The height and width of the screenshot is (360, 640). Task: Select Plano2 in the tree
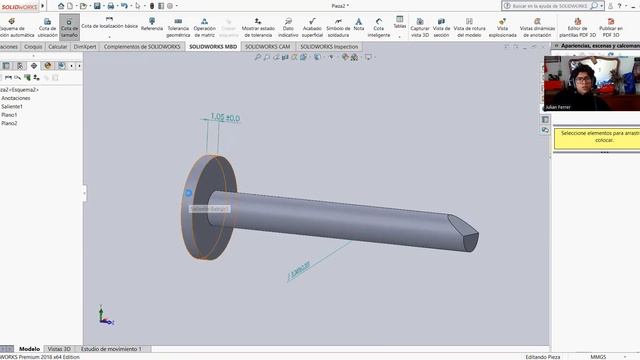coord(9,123)
